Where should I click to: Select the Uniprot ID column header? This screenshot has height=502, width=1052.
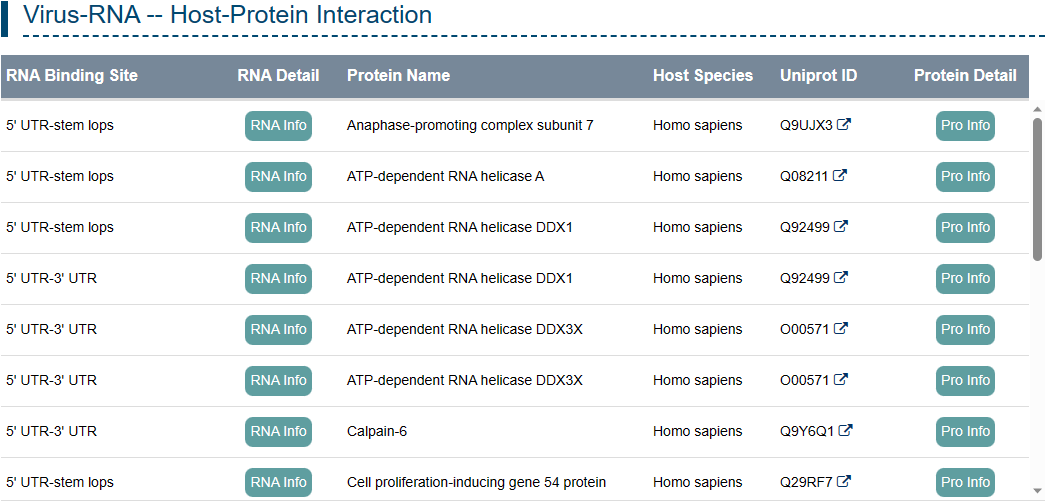[x=818, y=76]
